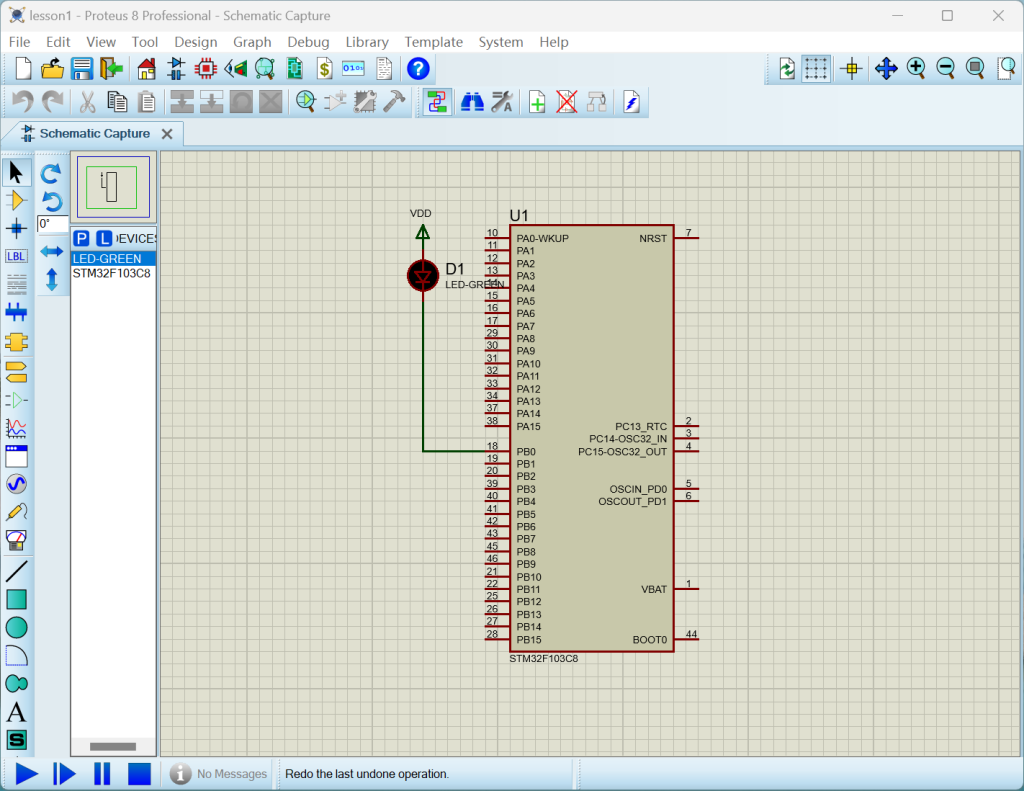The height and width of the screenshot is (791, 1024).
Task: Choose the Junction dot mode tool
Action: point(16,228)
